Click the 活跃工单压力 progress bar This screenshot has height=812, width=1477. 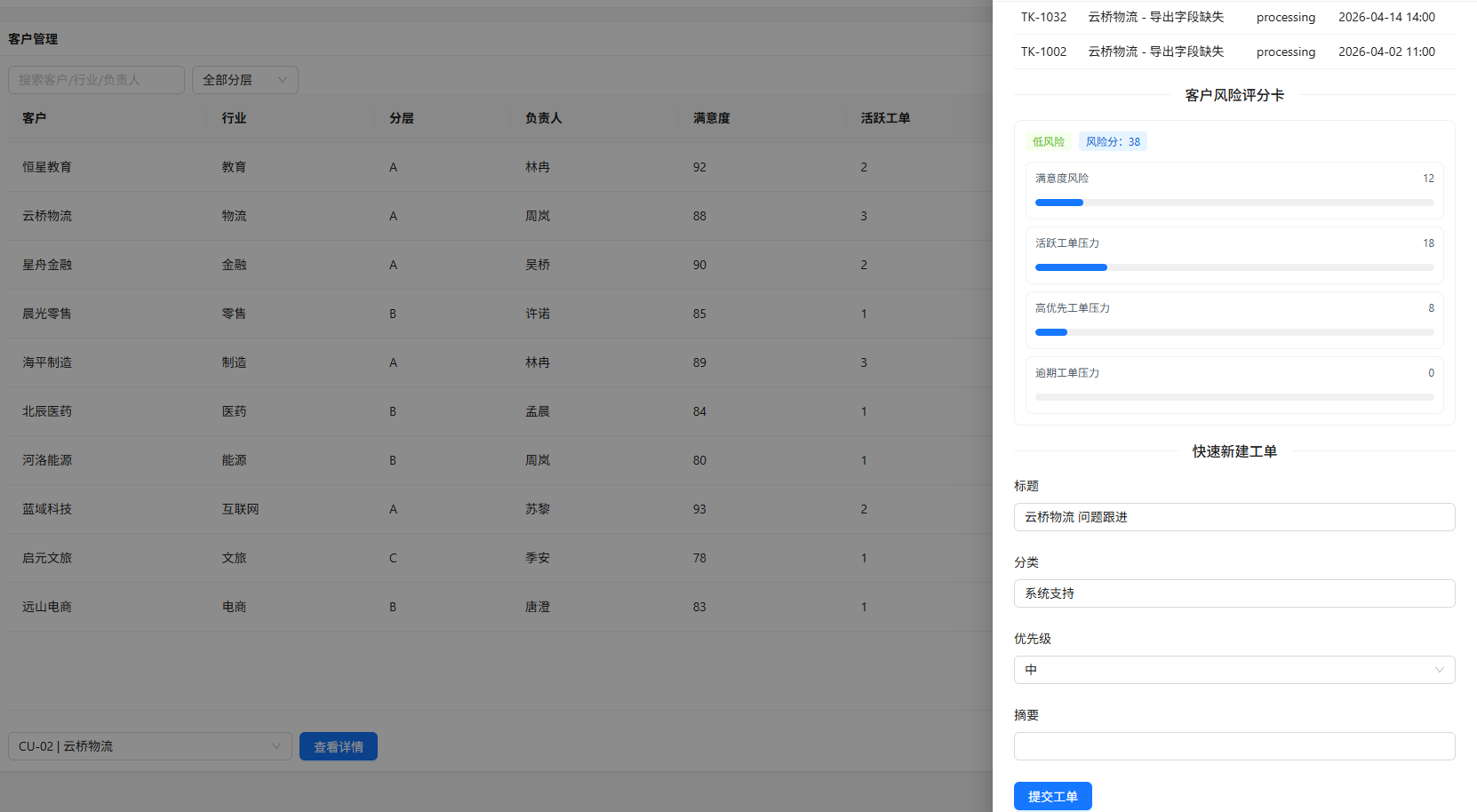click(x=1233, y=267)
